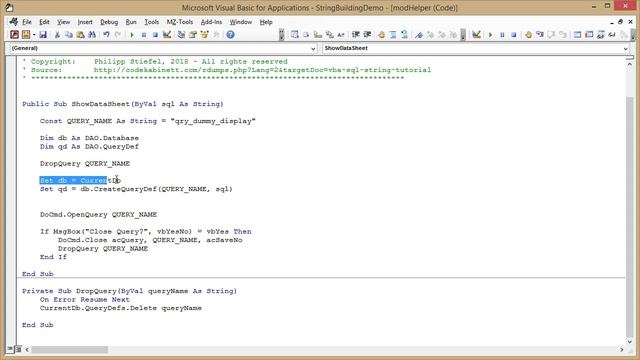
Task: Click the Uncomment Block icon
Action: (404, 35)
